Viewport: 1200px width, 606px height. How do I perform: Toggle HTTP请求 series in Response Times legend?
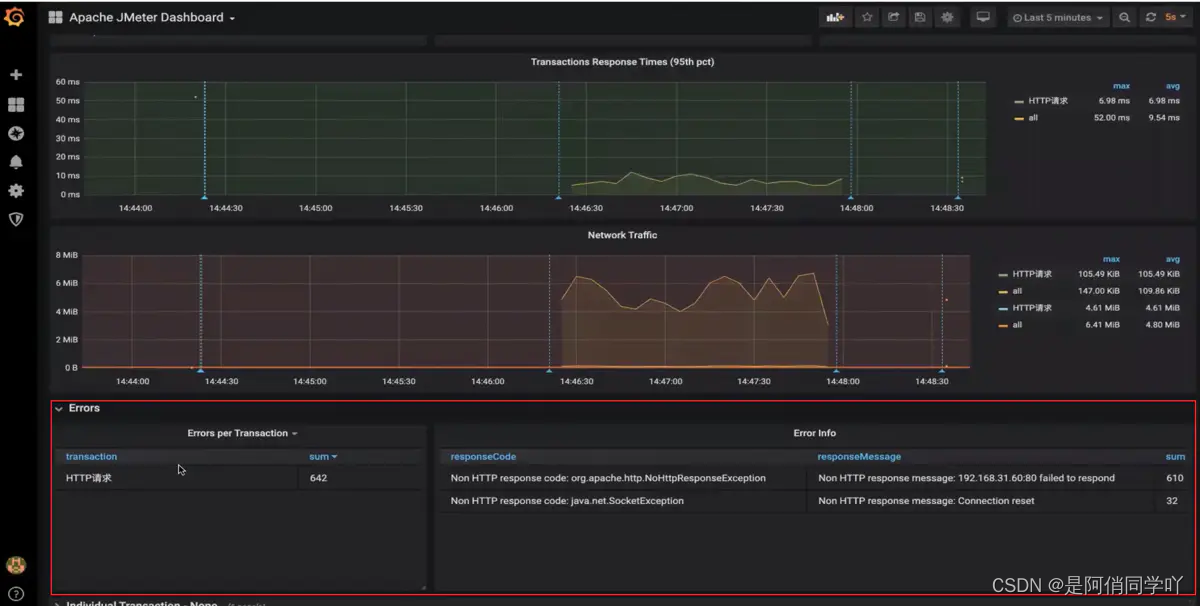[1048, 101]
